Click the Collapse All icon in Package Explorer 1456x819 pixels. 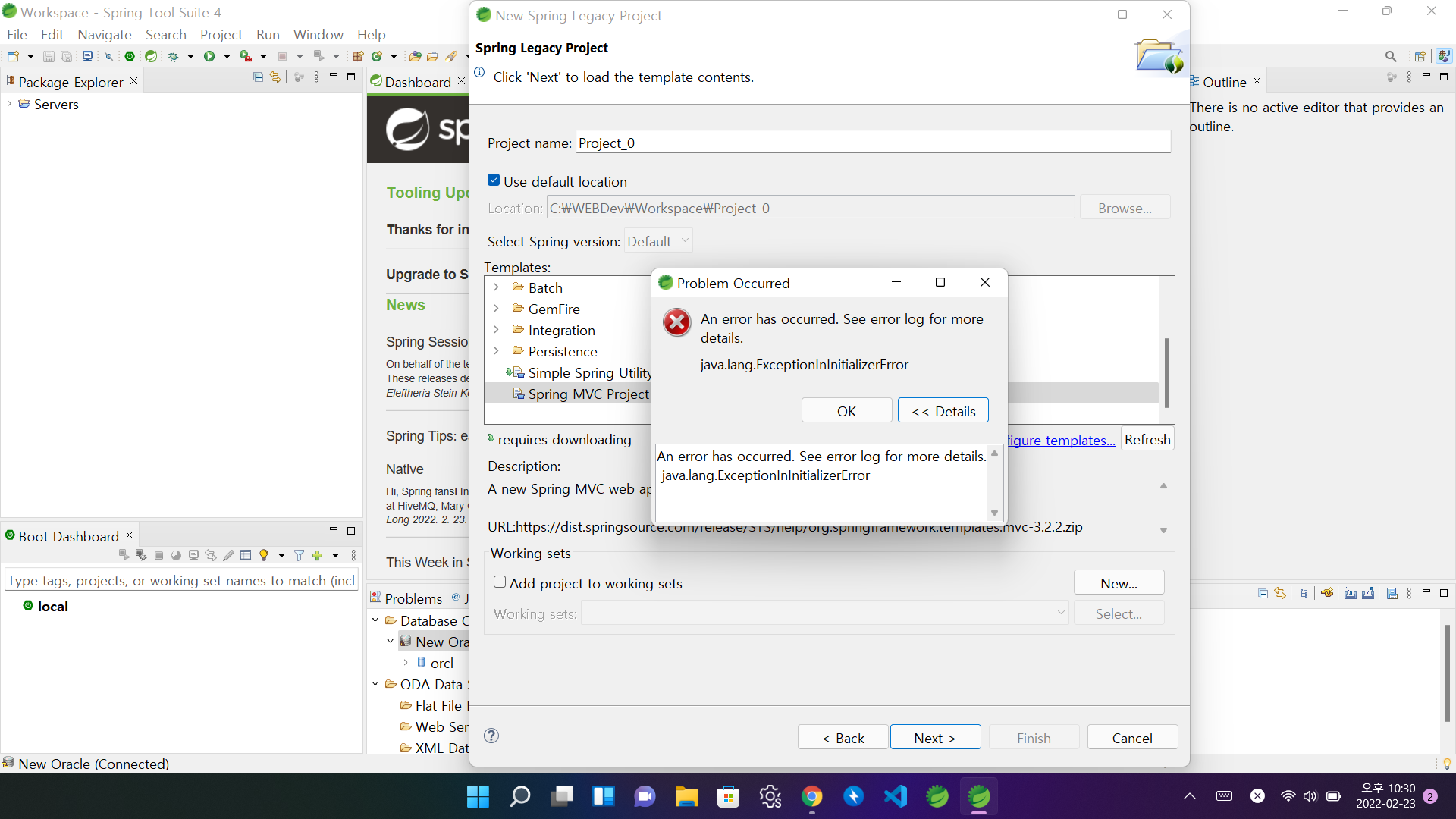tap(258, 77)
